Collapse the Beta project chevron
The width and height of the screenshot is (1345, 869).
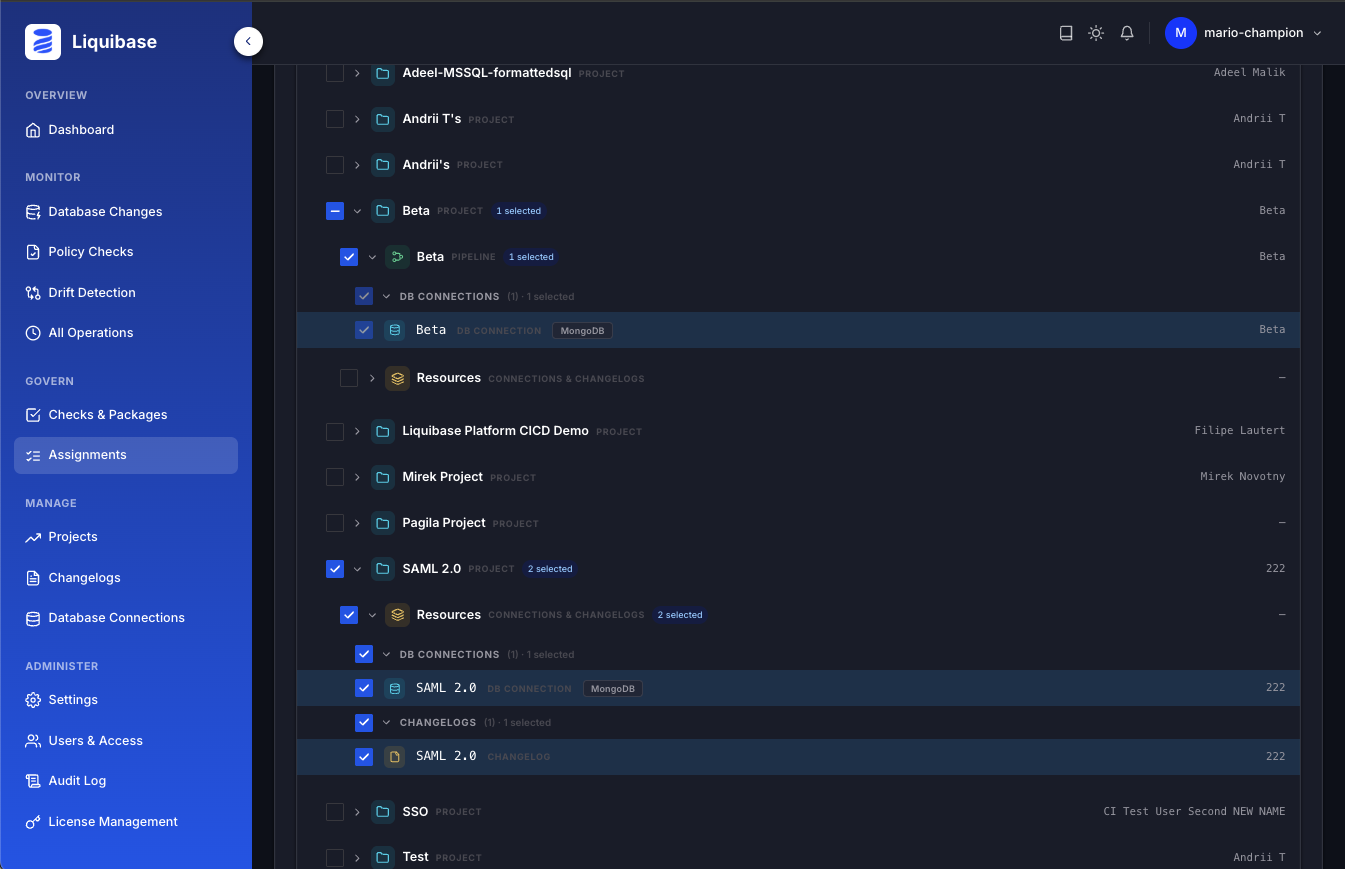[357, 211]
